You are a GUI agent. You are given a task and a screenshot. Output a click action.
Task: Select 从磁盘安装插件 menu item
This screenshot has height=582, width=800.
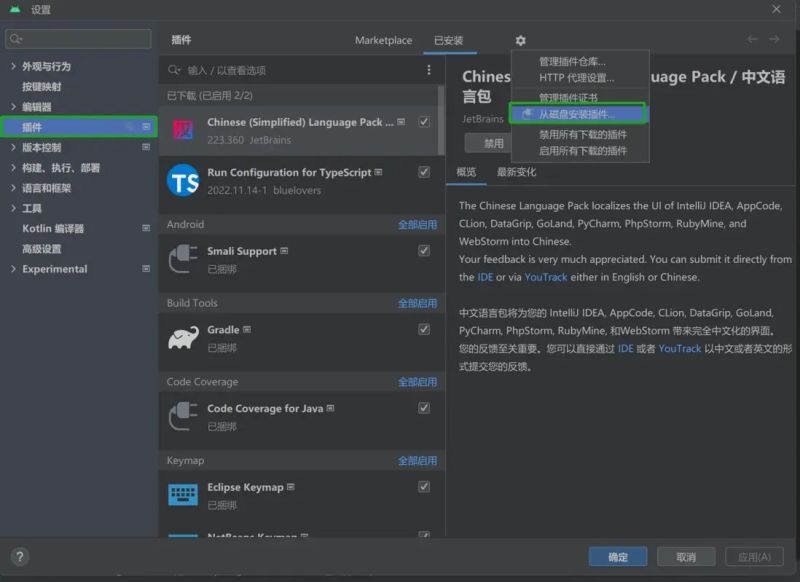pyautogui.click(x=578, y=114)
